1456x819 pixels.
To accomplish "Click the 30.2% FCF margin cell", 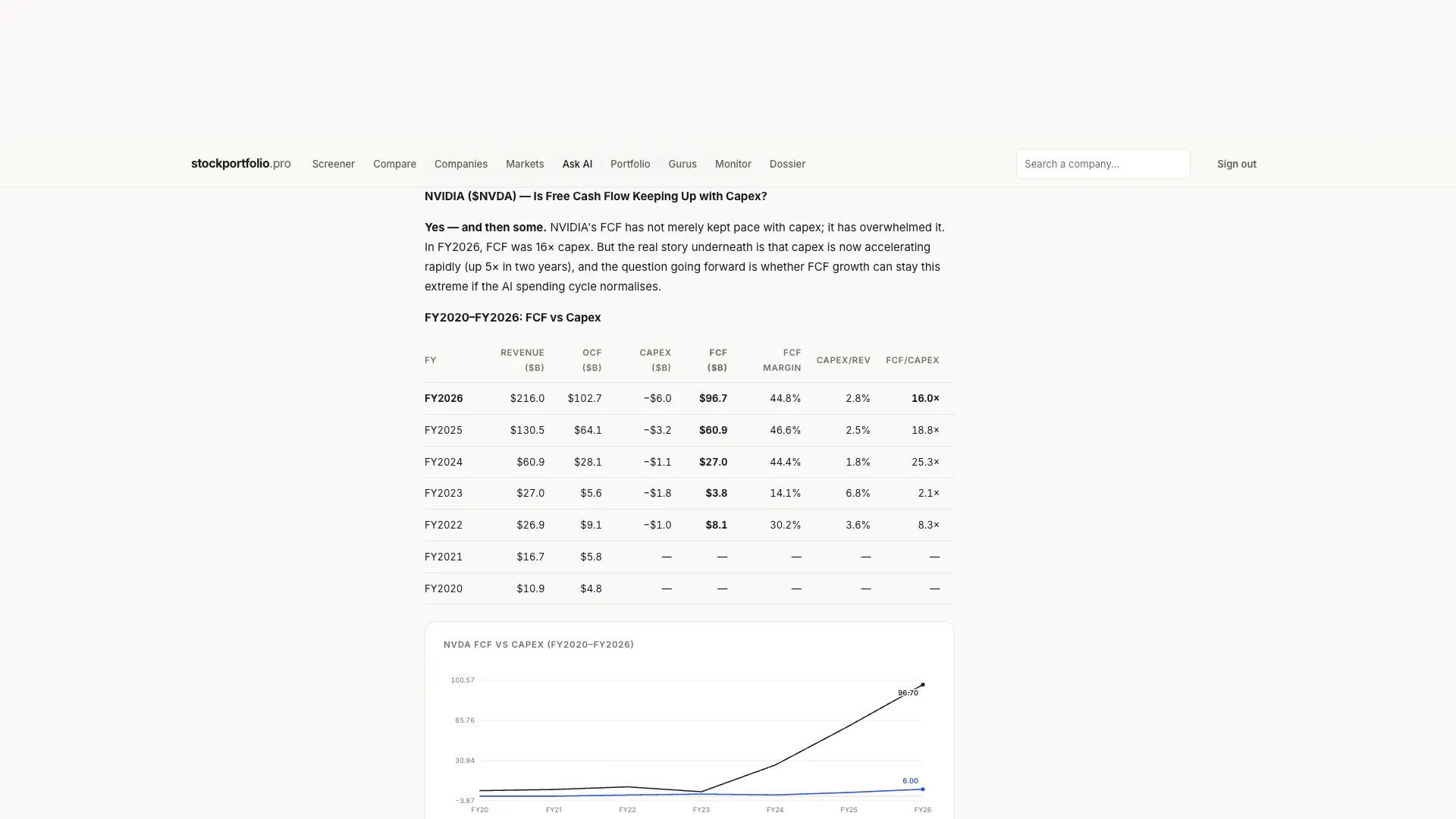I will 786,525.
